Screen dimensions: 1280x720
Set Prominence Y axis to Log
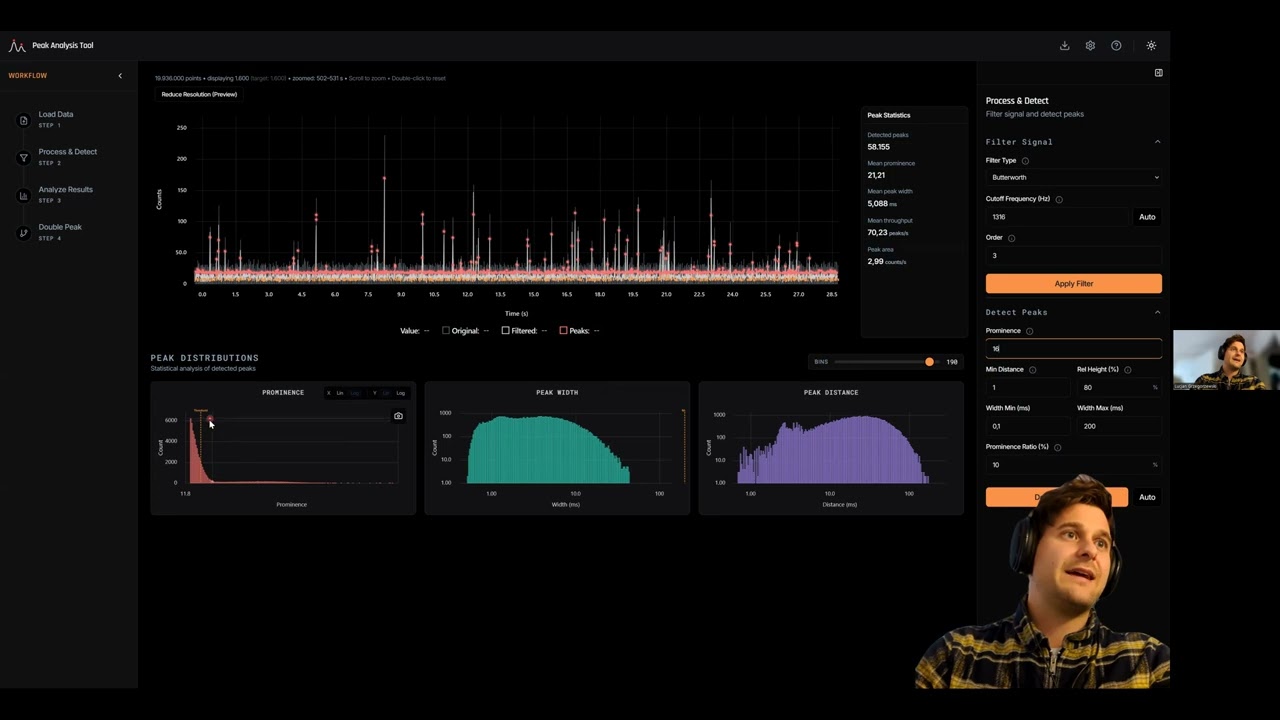coord(400,393)
